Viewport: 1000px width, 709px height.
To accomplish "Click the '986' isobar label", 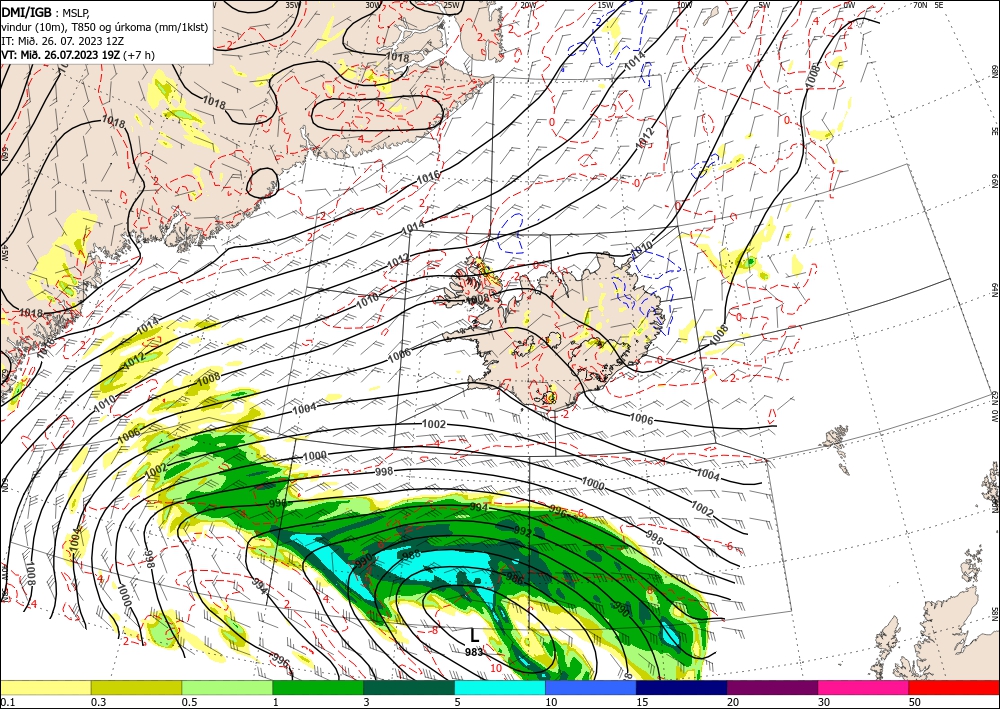I will coord(514,577).
